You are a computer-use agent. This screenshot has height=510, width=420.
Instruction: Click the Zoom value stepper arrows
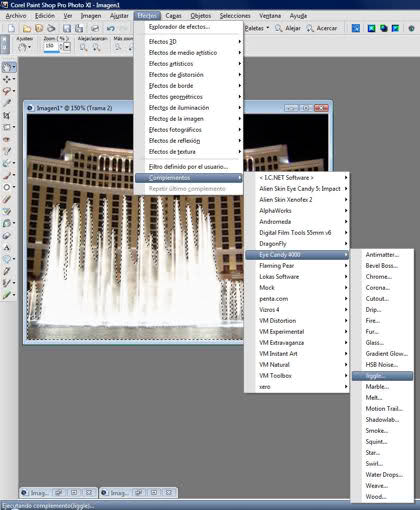pos(61,47)
